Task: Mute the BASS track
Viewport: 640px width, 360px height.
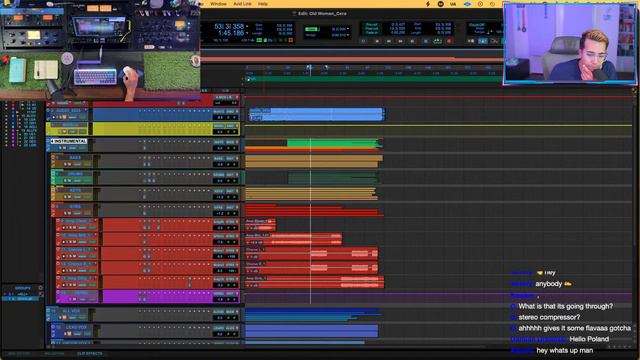Action: point(70,164)
